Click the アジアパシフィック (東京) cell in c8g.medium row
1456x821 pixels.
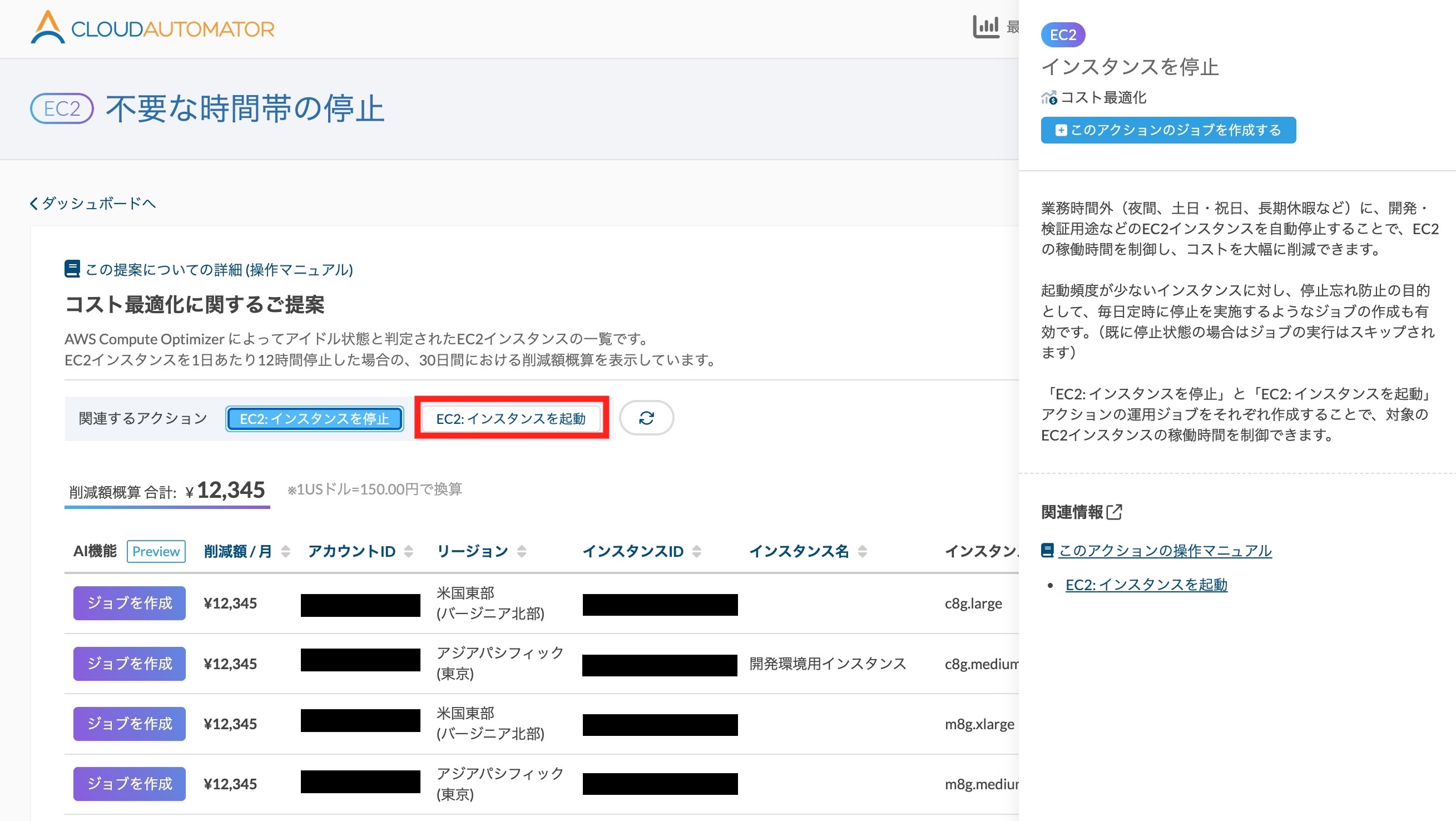[x=499, y=663]
